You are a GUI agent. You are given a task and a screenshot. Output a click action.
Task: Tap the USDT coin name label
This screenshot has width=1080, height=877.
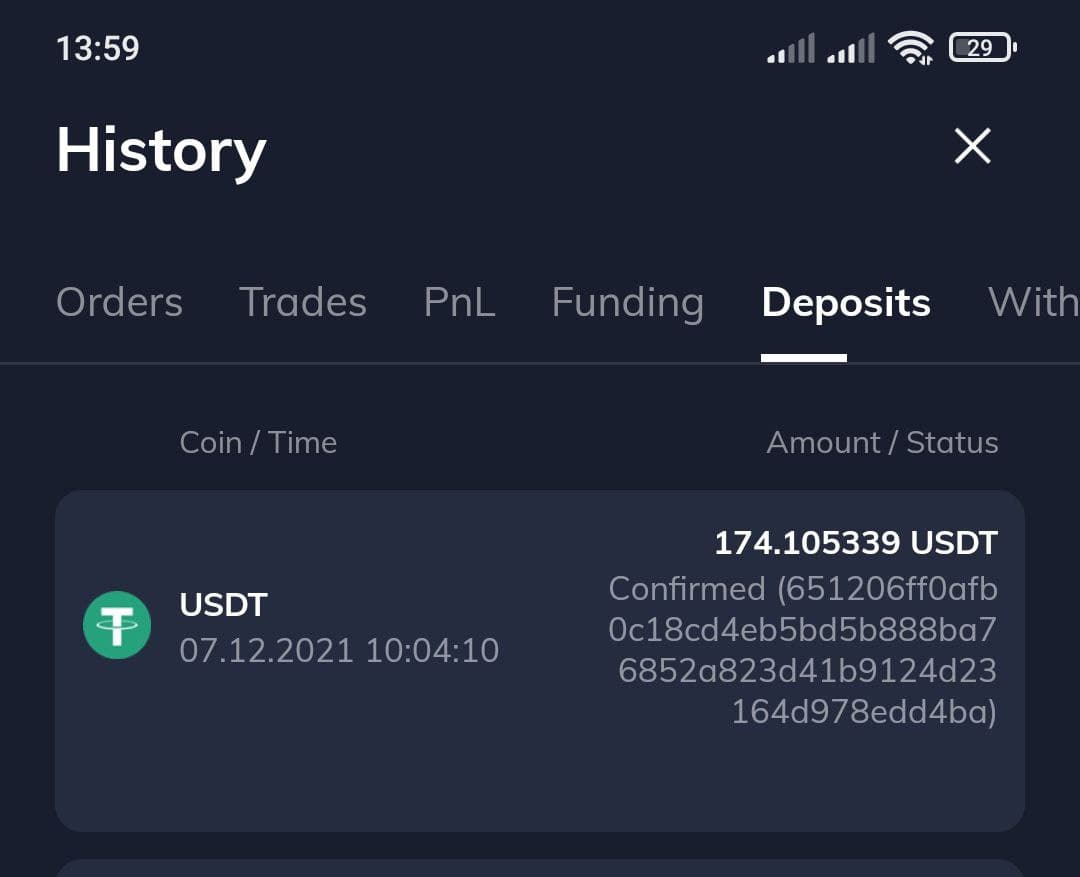(x=223, y=605)
